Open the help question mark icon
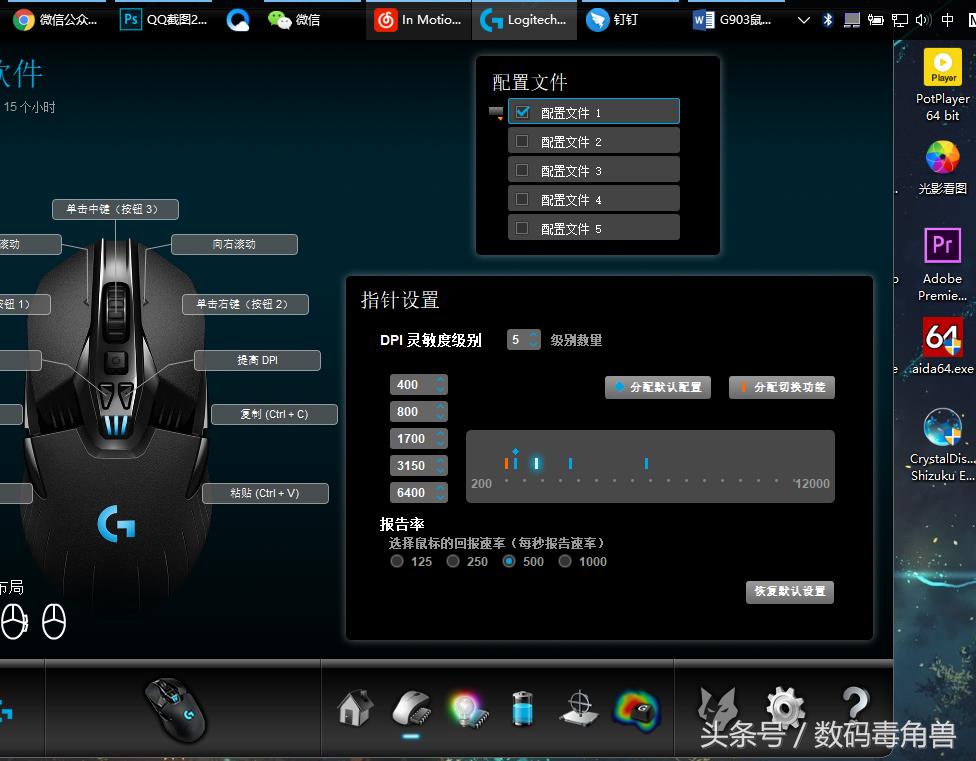The width and height of the screenshot is (976, 761). pos(856,704)
